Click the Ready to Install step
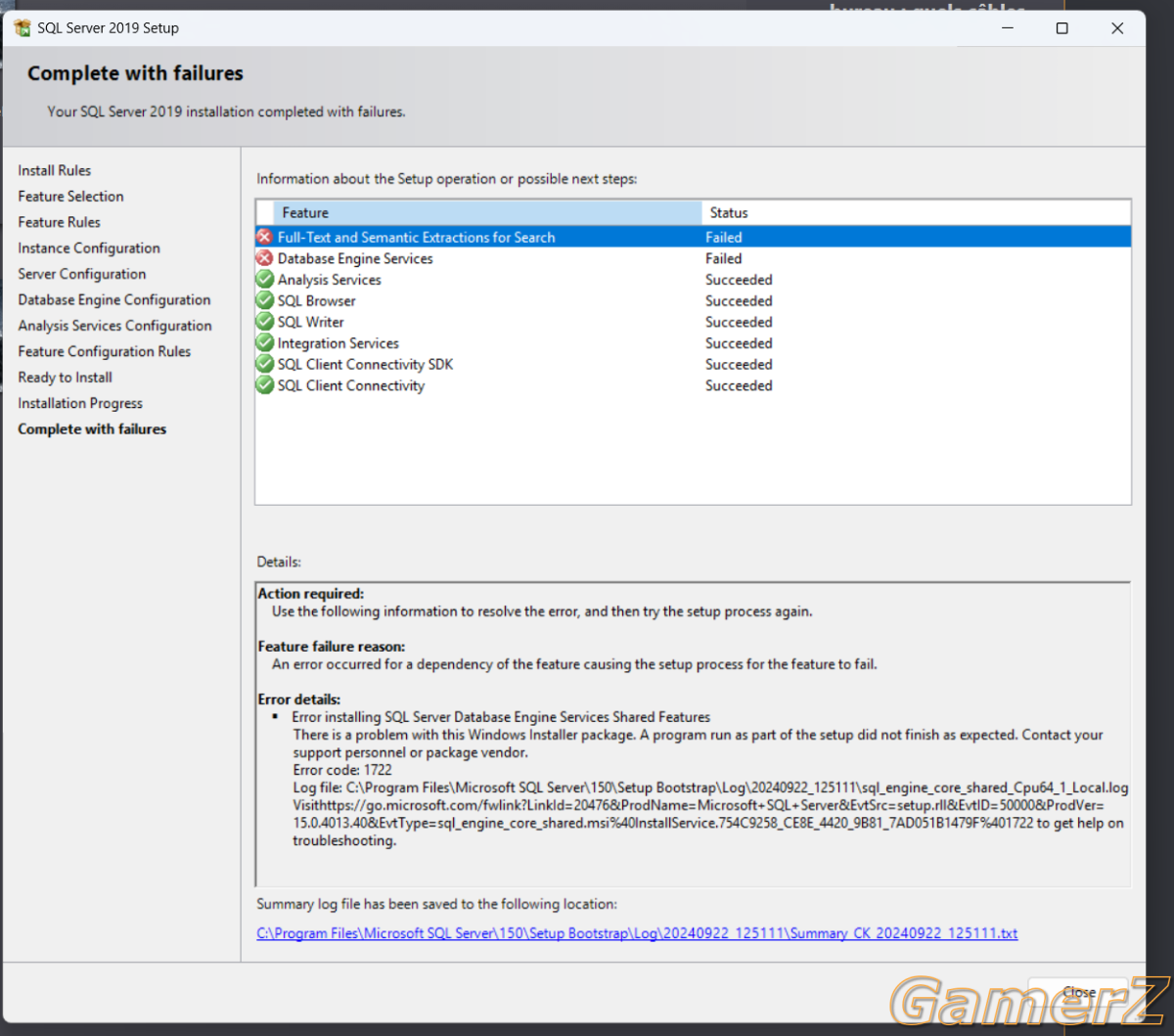 (66, 378)
